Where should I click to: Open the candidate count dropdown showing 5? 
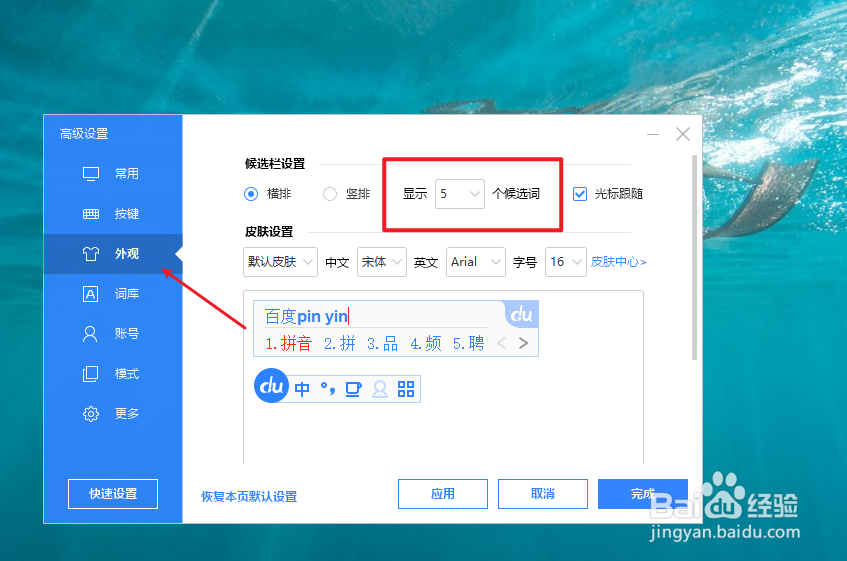(460, 194)
